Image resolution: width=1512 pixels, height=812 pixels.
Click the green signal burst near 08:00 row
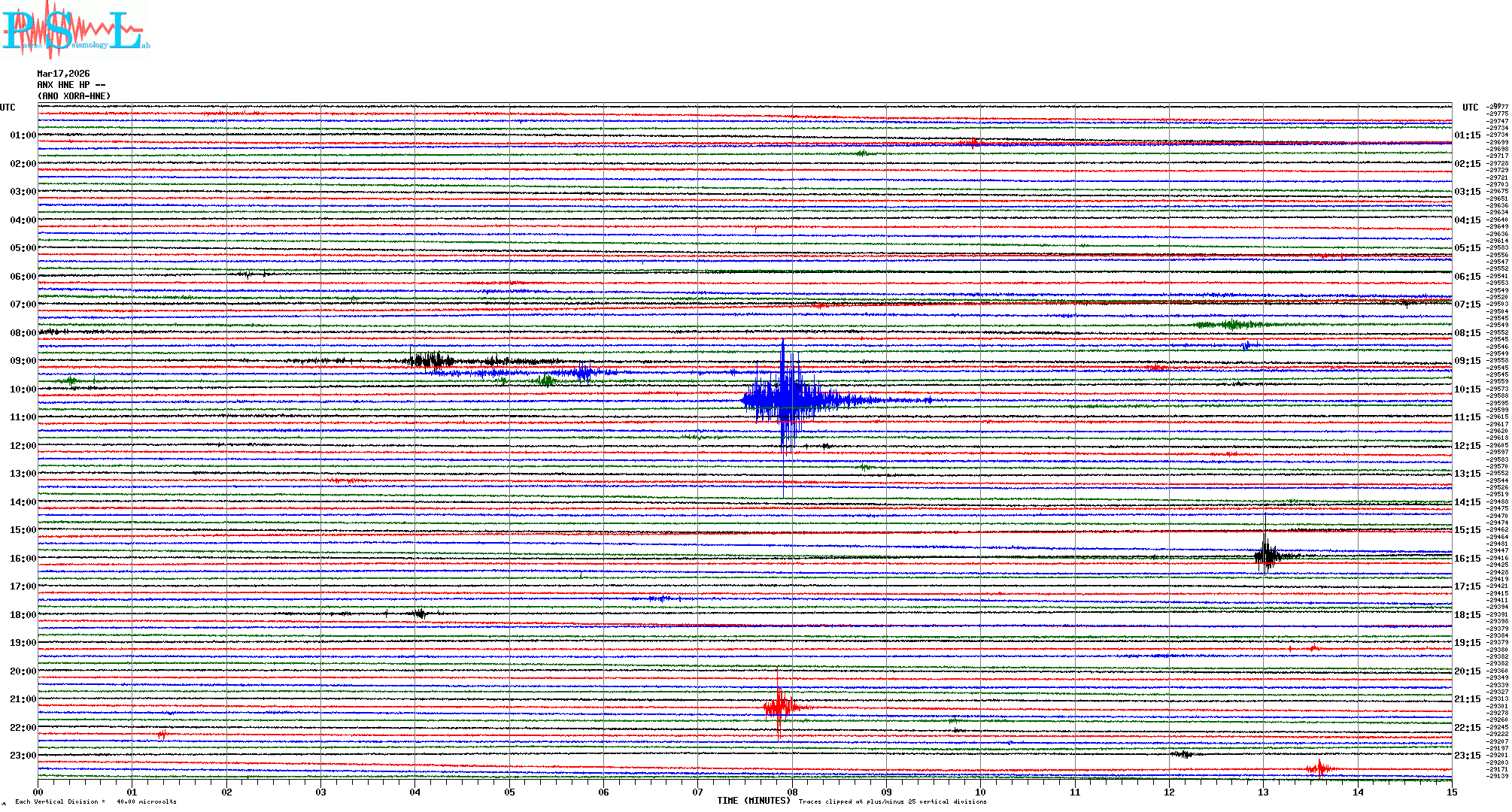[x=1232, y=325]
